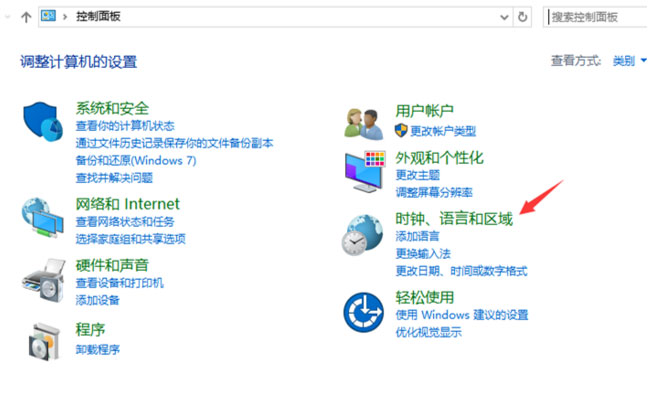This screenshot has width=650, height=419.
Task: Open address bar history dropdown arrow
Action: click(504, 17)
